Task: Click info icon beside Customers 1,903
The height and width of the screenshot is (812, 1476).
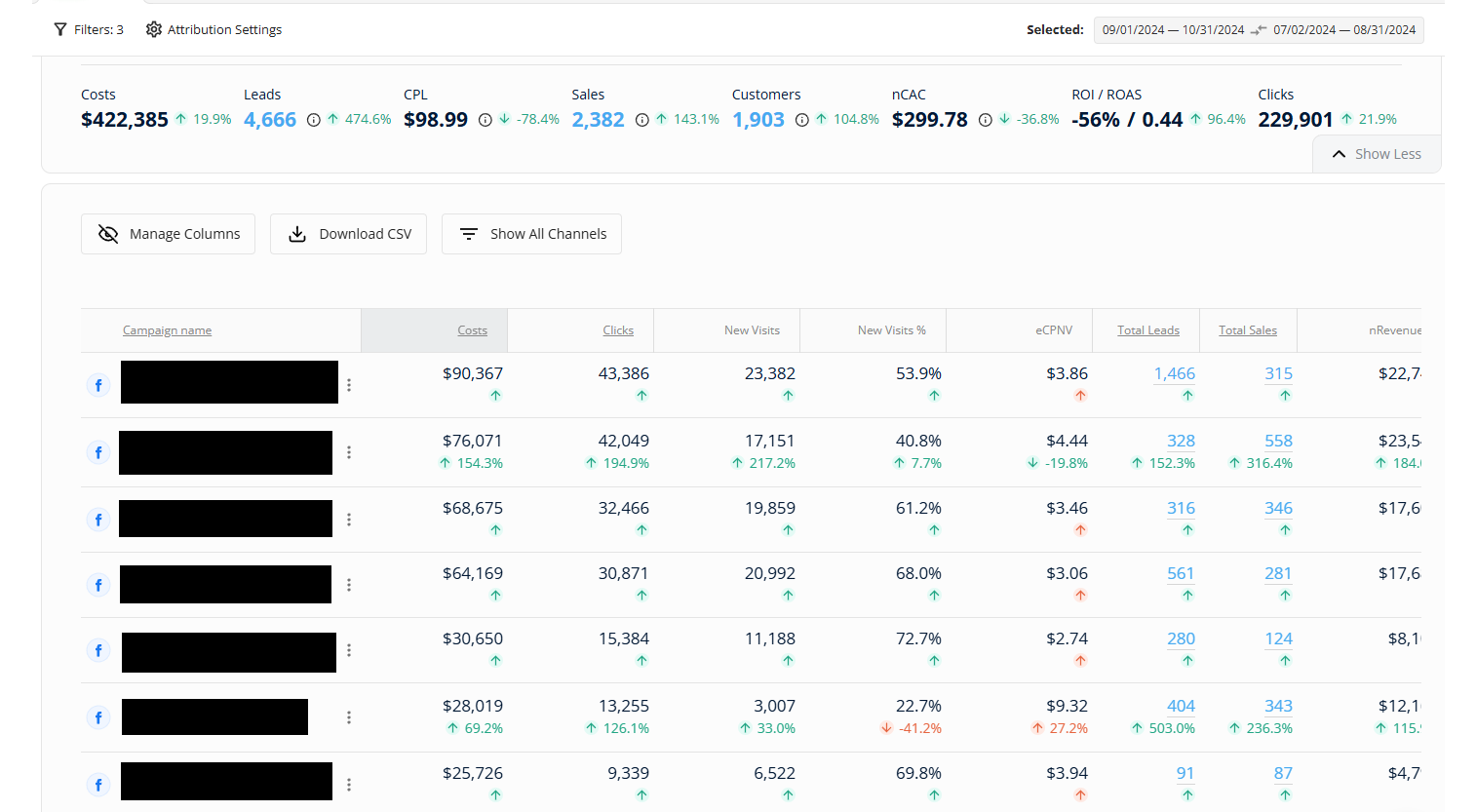Action: (x=801, y=120)
